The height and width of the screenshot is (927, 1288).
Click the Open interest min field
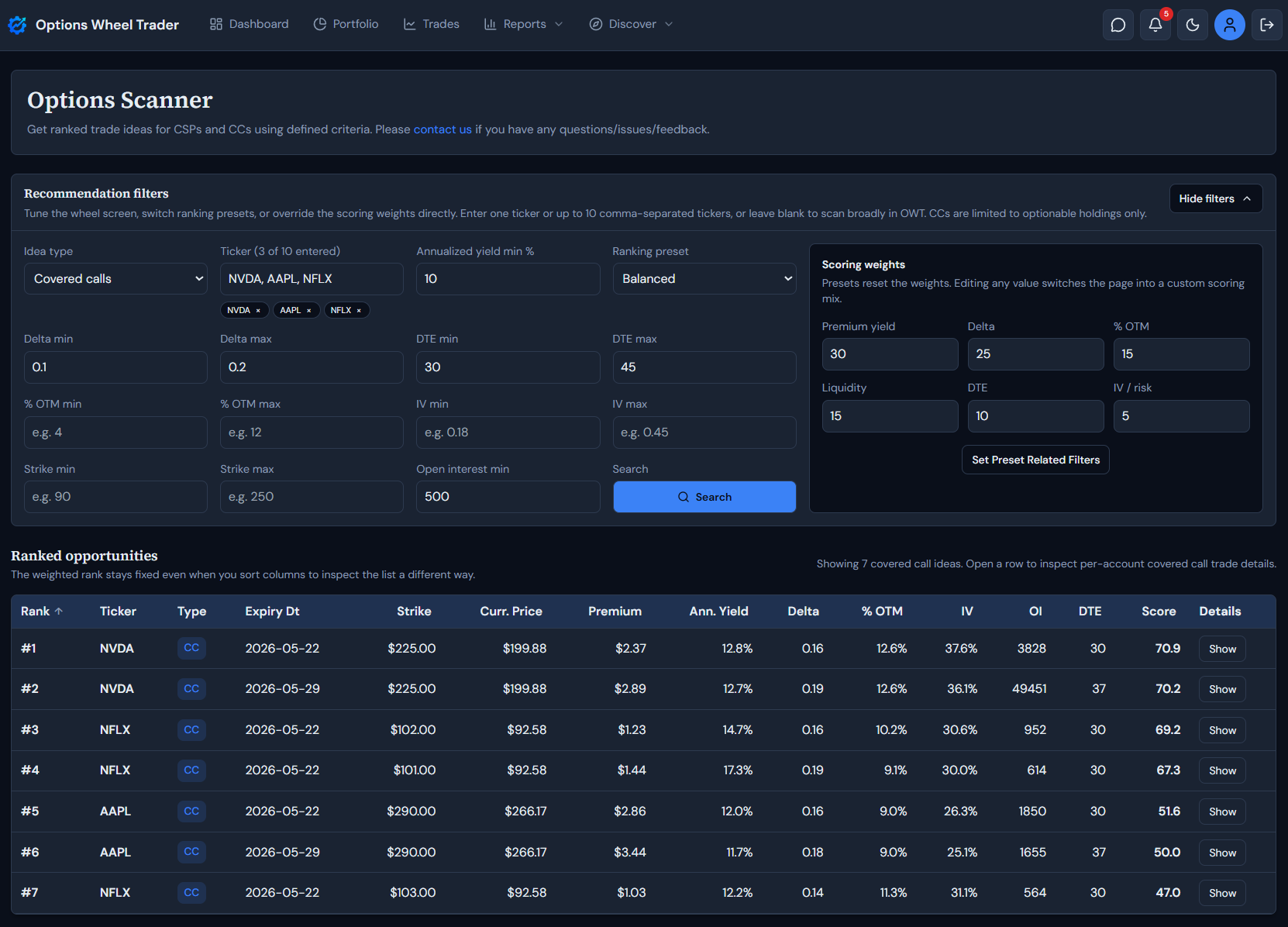pos(508,497)
